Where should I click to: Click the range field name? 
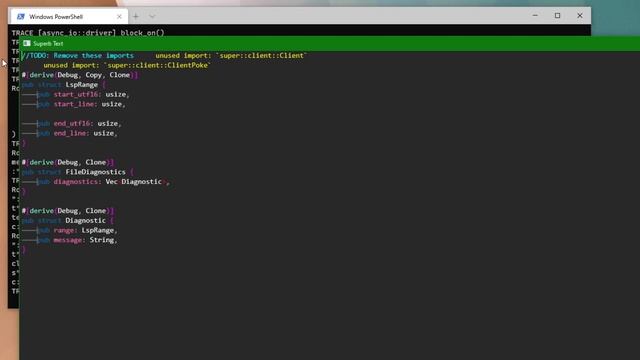coord(64,231)
